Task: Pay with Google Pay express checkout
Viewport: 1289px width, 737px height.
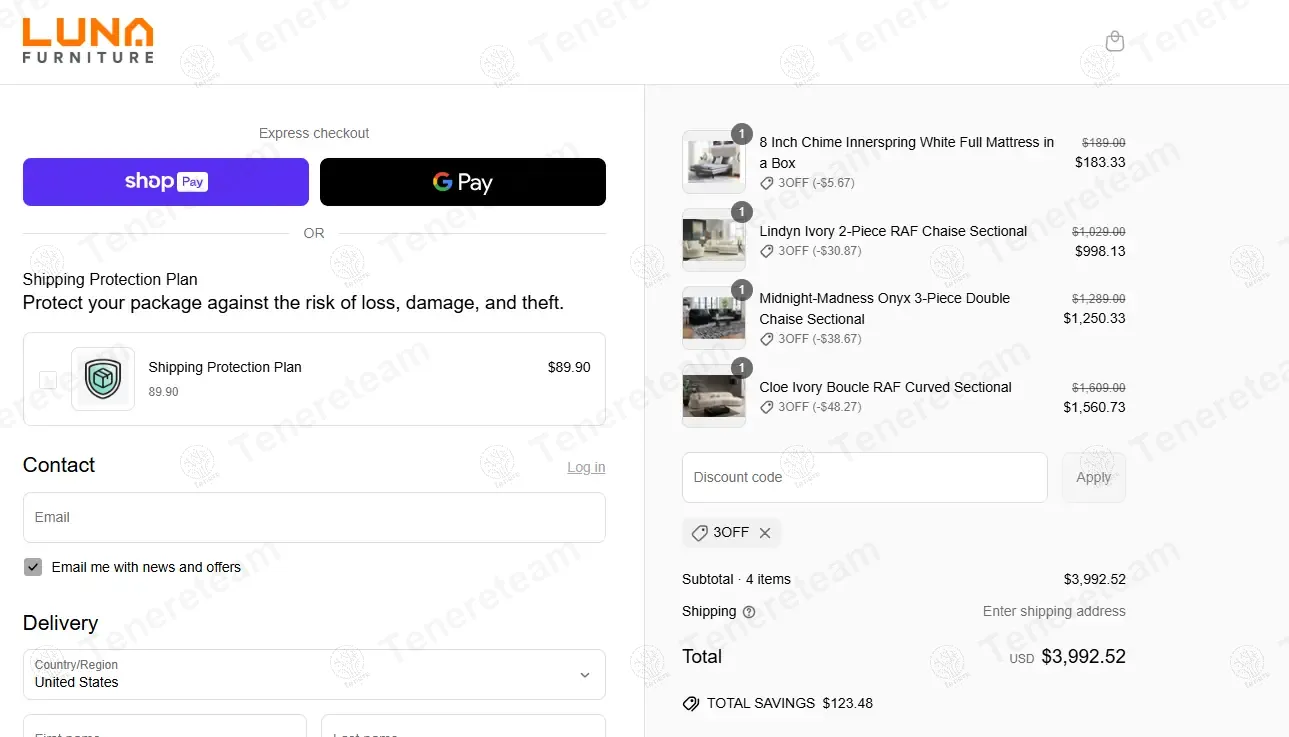Action: (462, 182)
